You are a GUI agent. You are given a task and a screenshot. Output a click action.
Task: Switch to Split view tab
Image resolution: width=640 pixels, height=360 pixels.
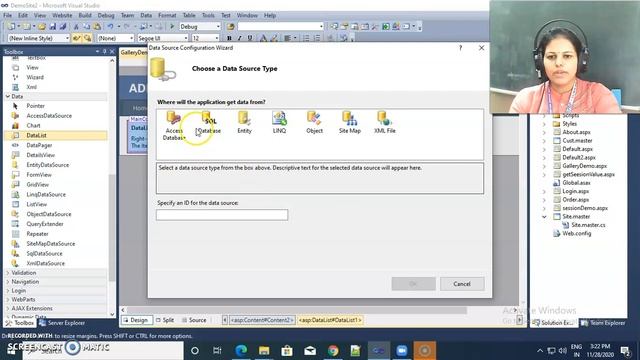165,320
